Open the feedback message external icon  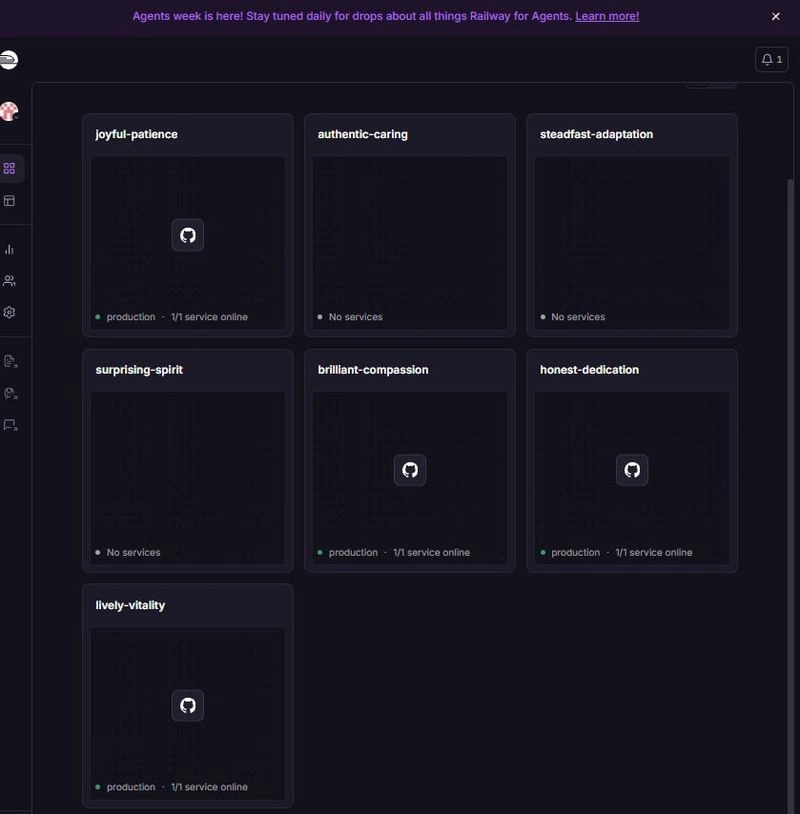10,425
